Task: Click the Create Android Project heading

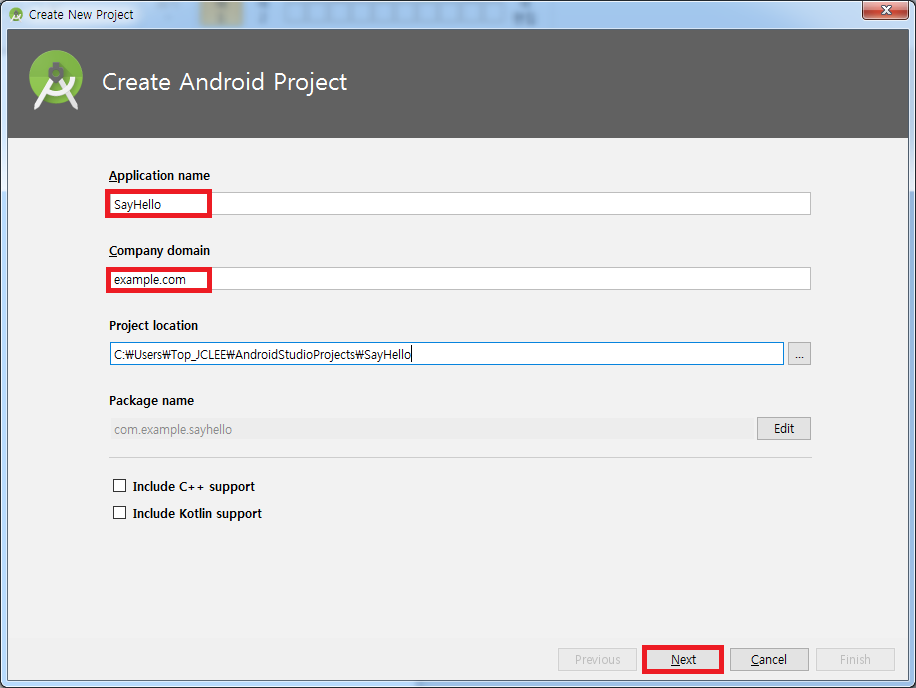Action: point(224,82)
